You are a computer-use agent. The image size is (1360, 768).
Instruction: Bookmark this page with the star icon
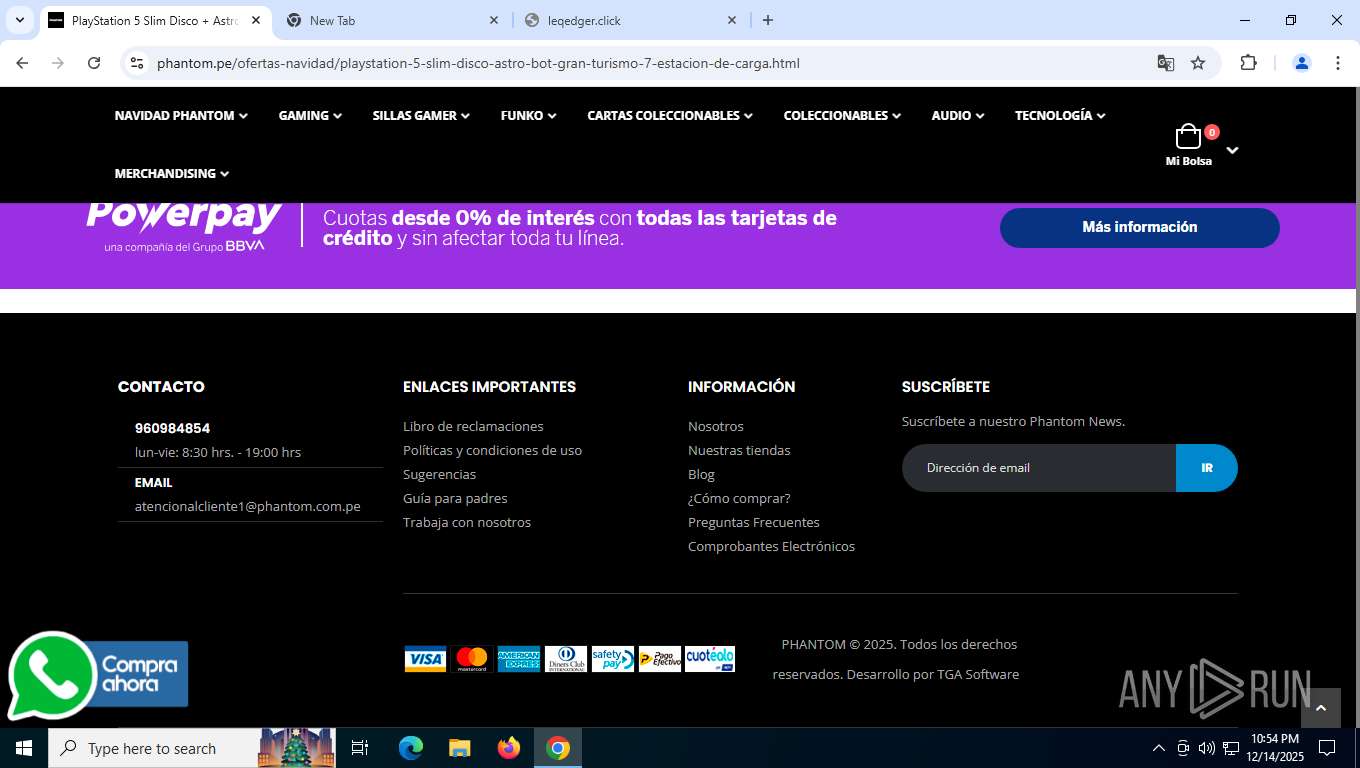(1198, 63)
